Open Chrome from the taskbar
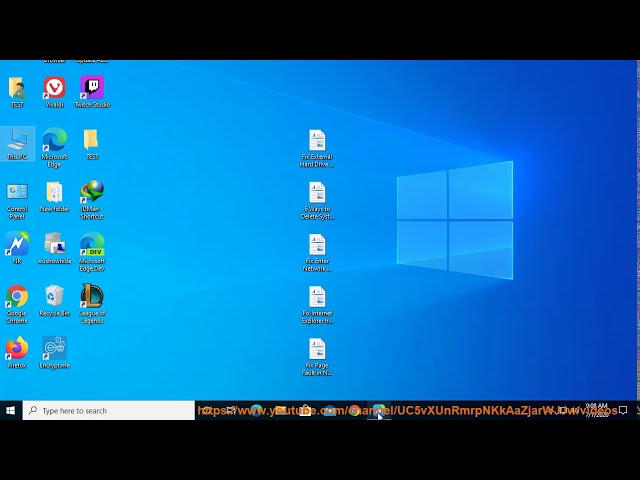 (x=354, y=410)
